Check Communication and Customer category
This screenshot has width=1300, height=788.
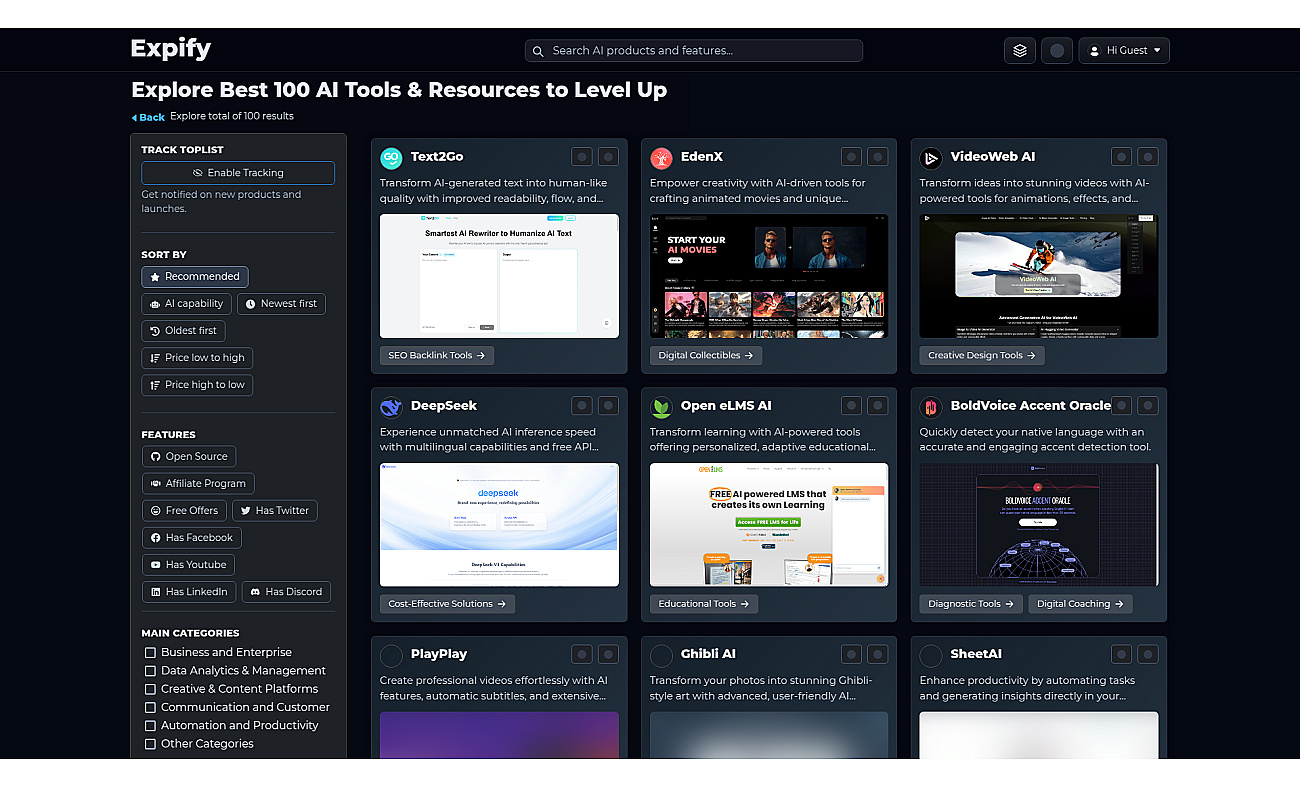pos(151,707)
